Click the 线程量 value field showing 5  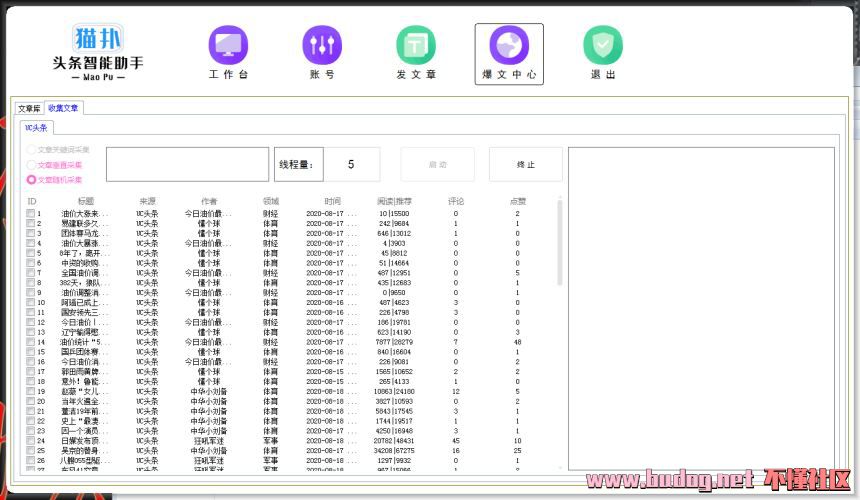pyautogui.click(x=351, y=164)
